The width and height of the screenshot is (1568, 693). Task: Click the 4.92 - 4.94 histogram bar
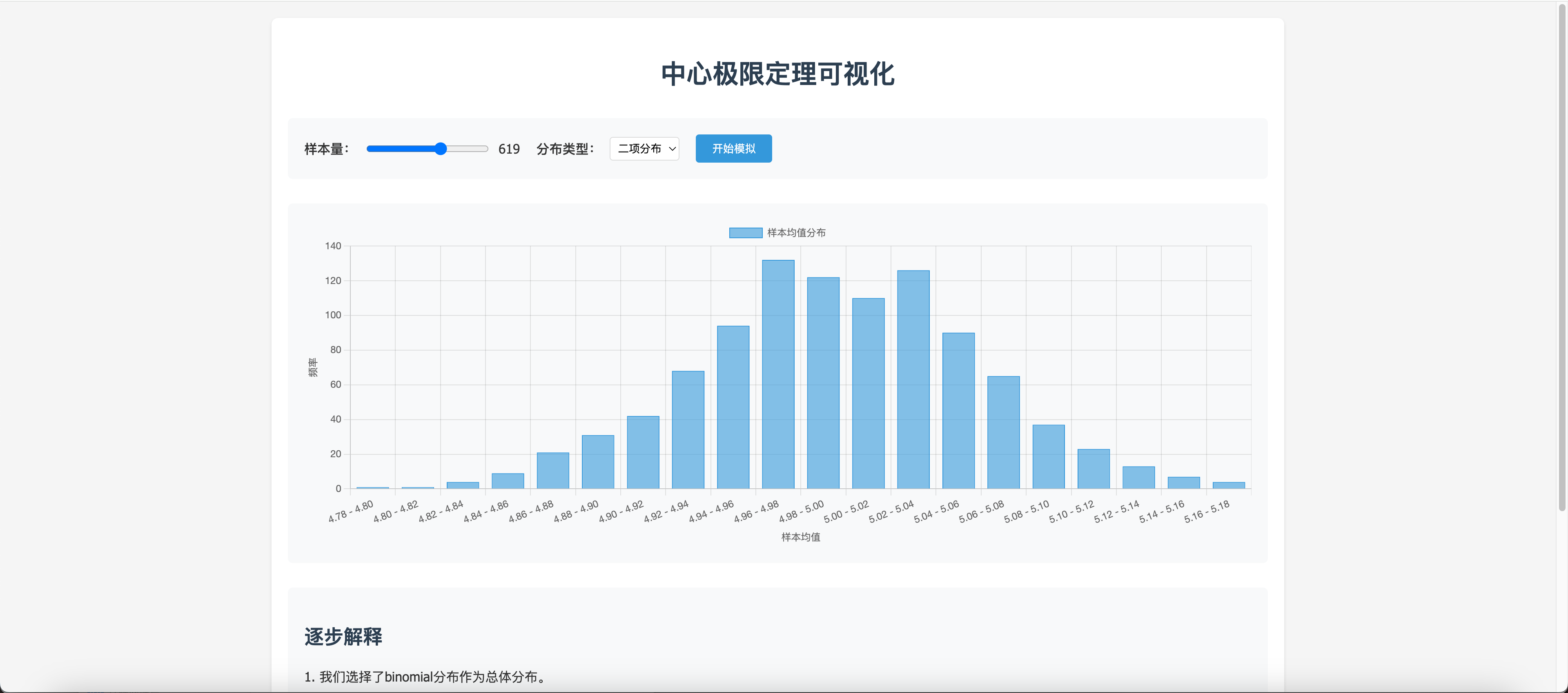pos(688,430)
